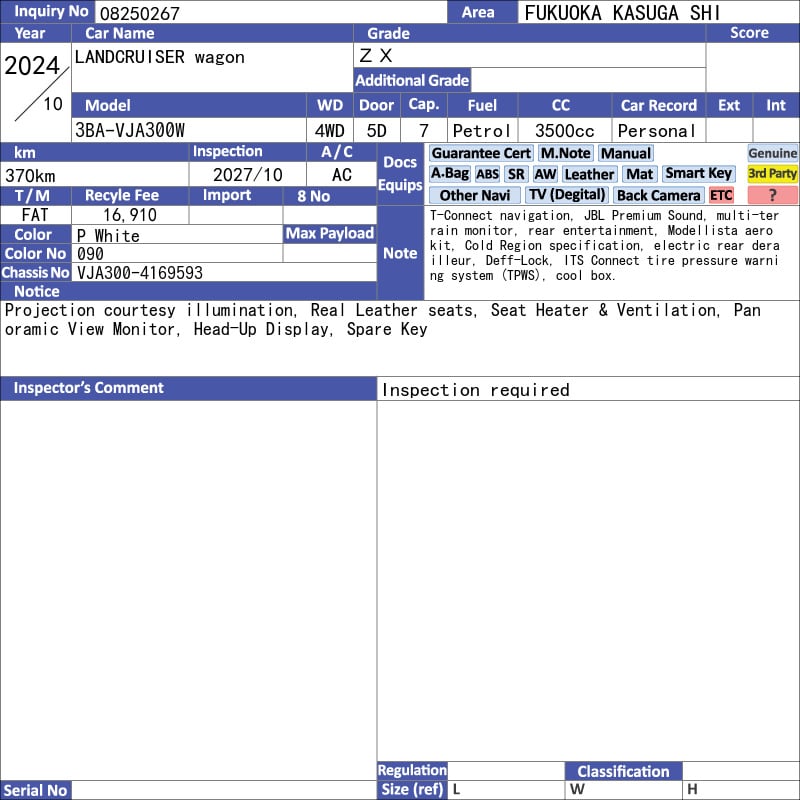
Task: Click the Area field FUKUOKA KASUGA SHI
Action: tap(658, 13)
